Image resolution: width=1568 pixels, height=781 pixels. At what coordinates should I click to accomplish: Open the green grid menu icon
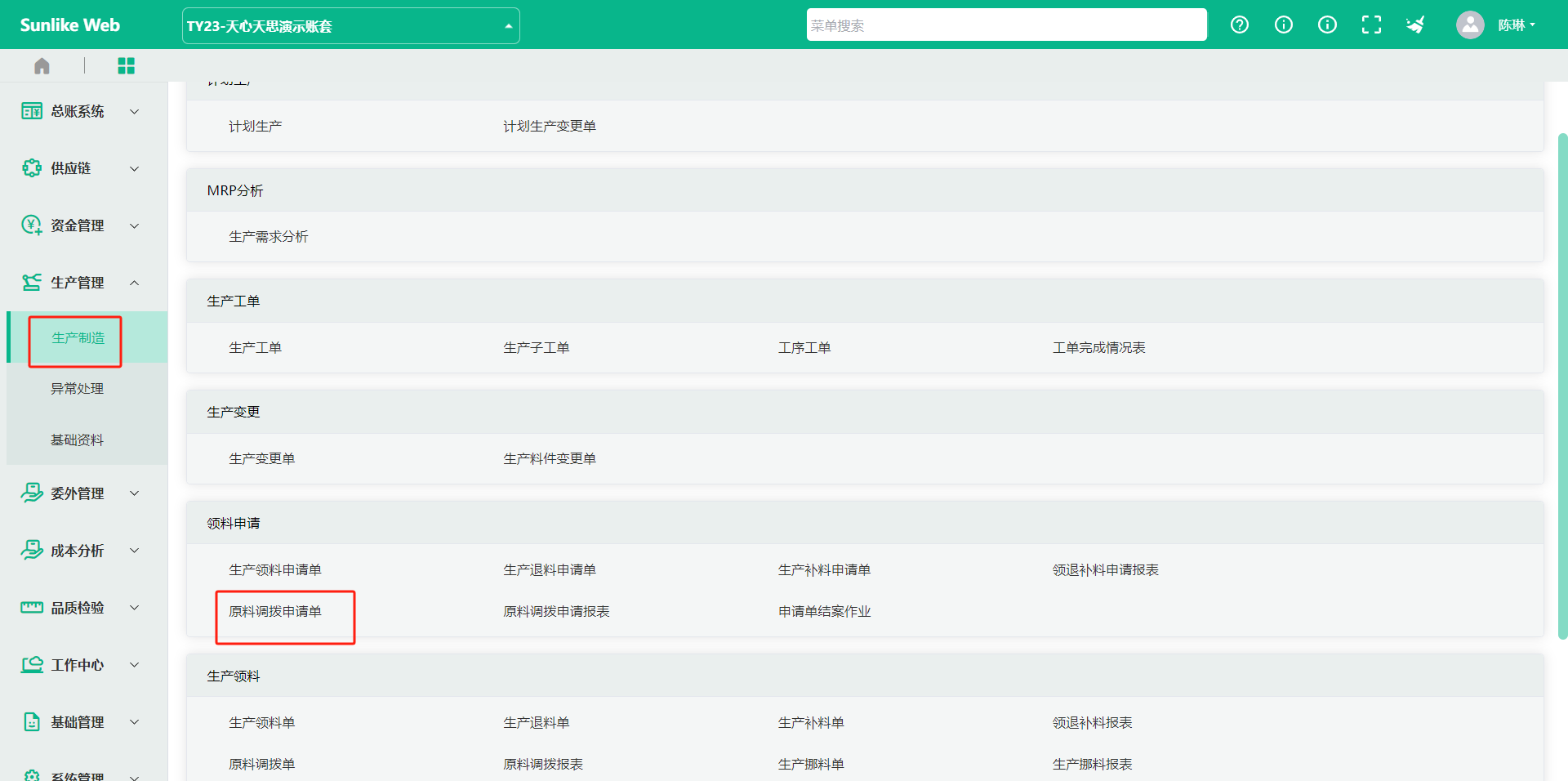126,66
